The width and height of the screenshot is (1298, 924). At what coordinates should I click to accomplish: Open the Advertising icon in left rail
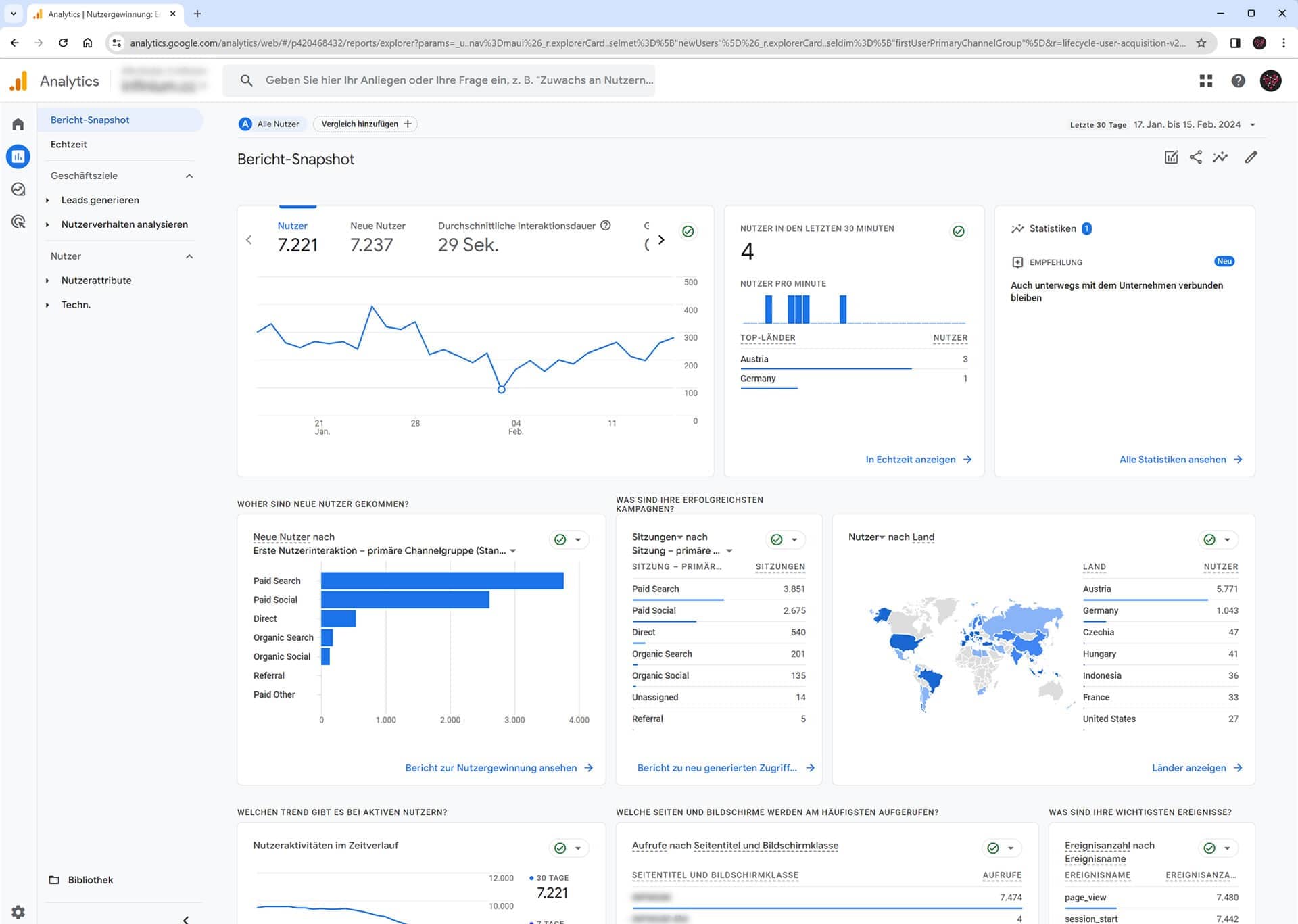point(18,222)
